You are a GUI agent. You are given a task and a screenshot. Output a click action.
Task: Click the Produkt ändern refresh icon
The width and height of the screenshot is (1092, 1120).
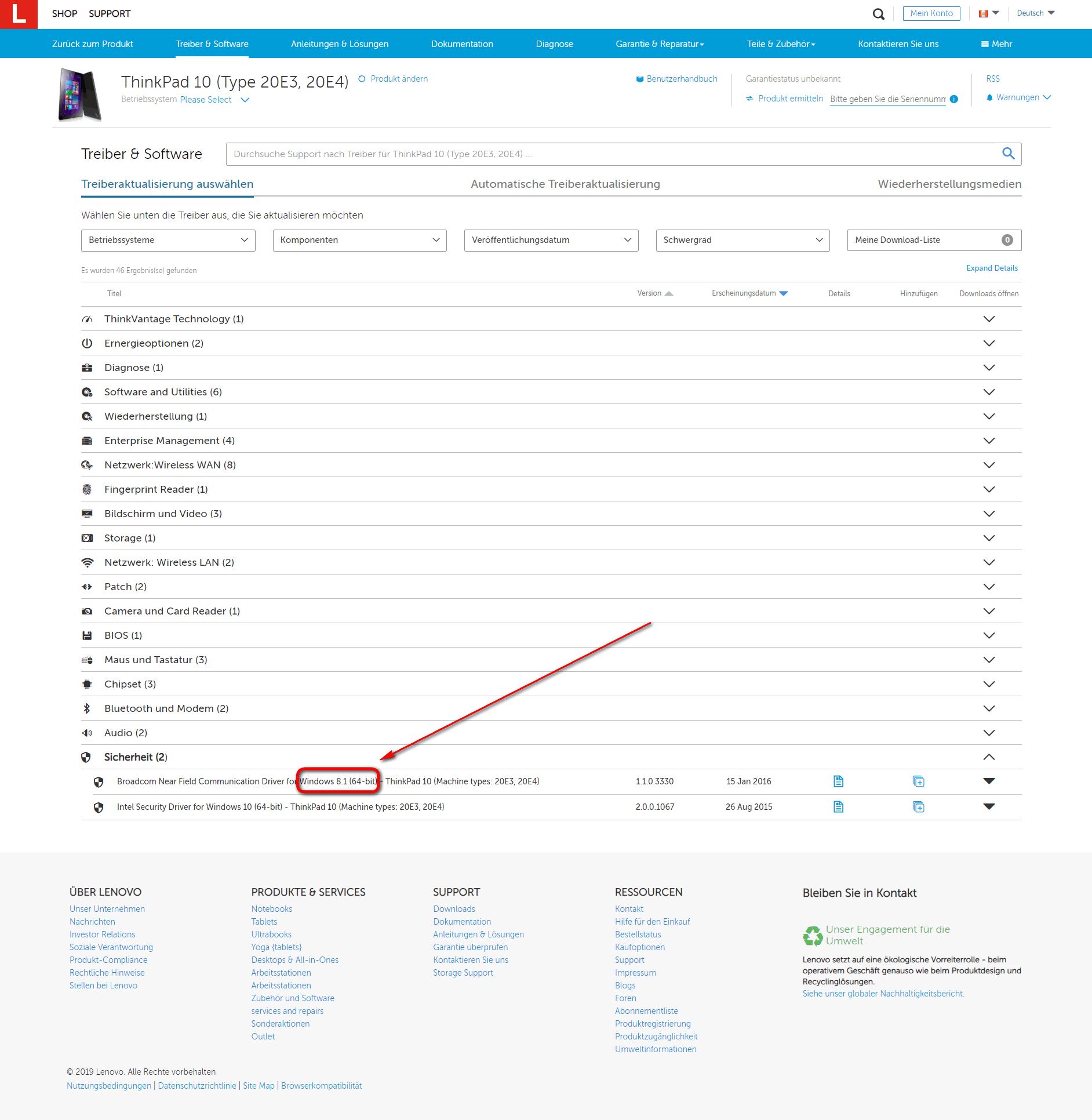362,79
